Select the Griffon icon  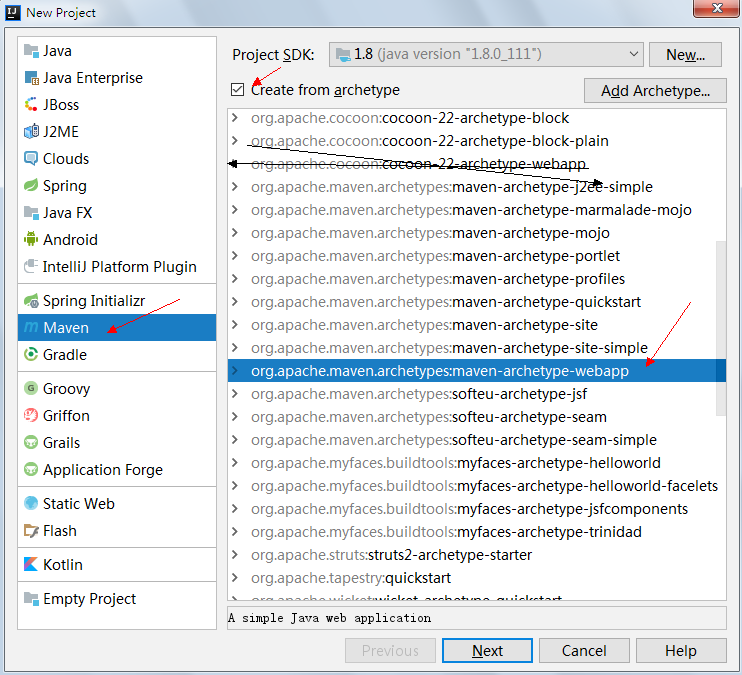31,416
